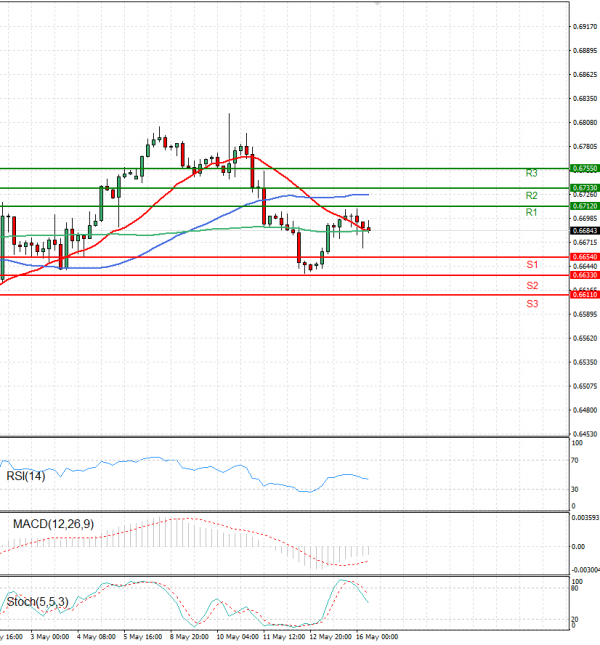Click the R3 resistance label
Screen dimensions: 600x645
pos(531,173)
